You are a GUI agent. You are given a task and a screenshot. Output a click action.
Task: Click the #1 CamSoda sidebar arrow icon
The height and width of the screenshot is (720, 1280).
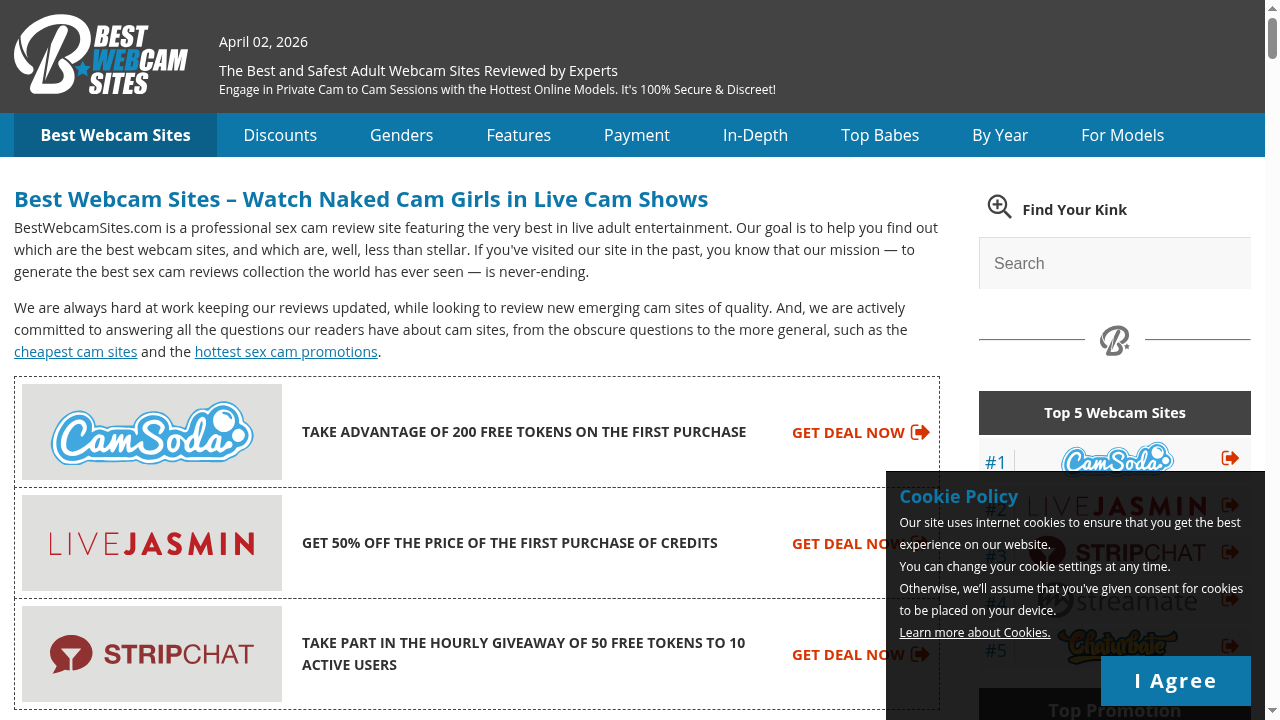pyautogui.click(x=1230, y=458)
